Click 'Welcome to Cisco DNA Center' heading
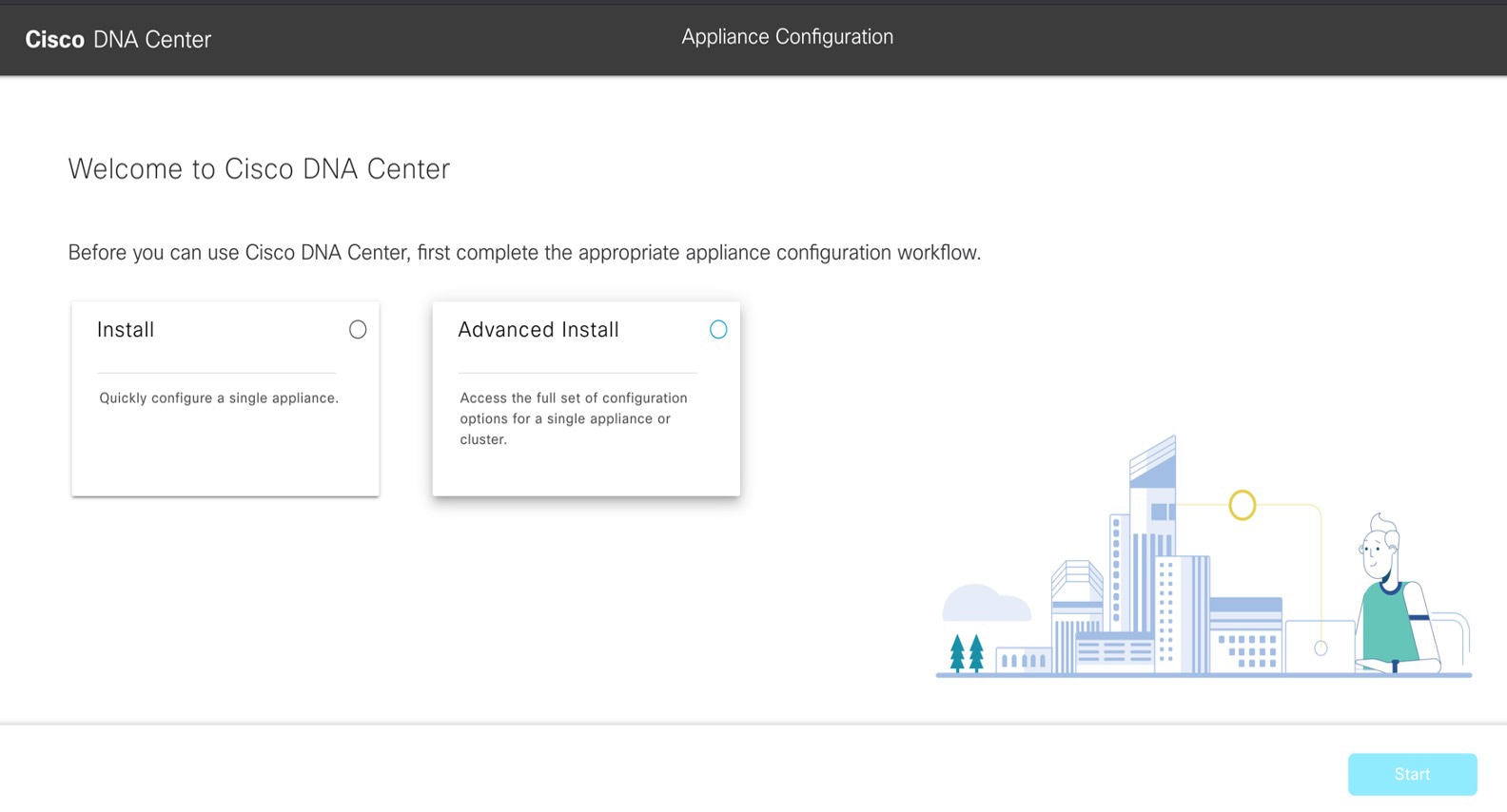The image size is (1507, 812). (259, 169)
